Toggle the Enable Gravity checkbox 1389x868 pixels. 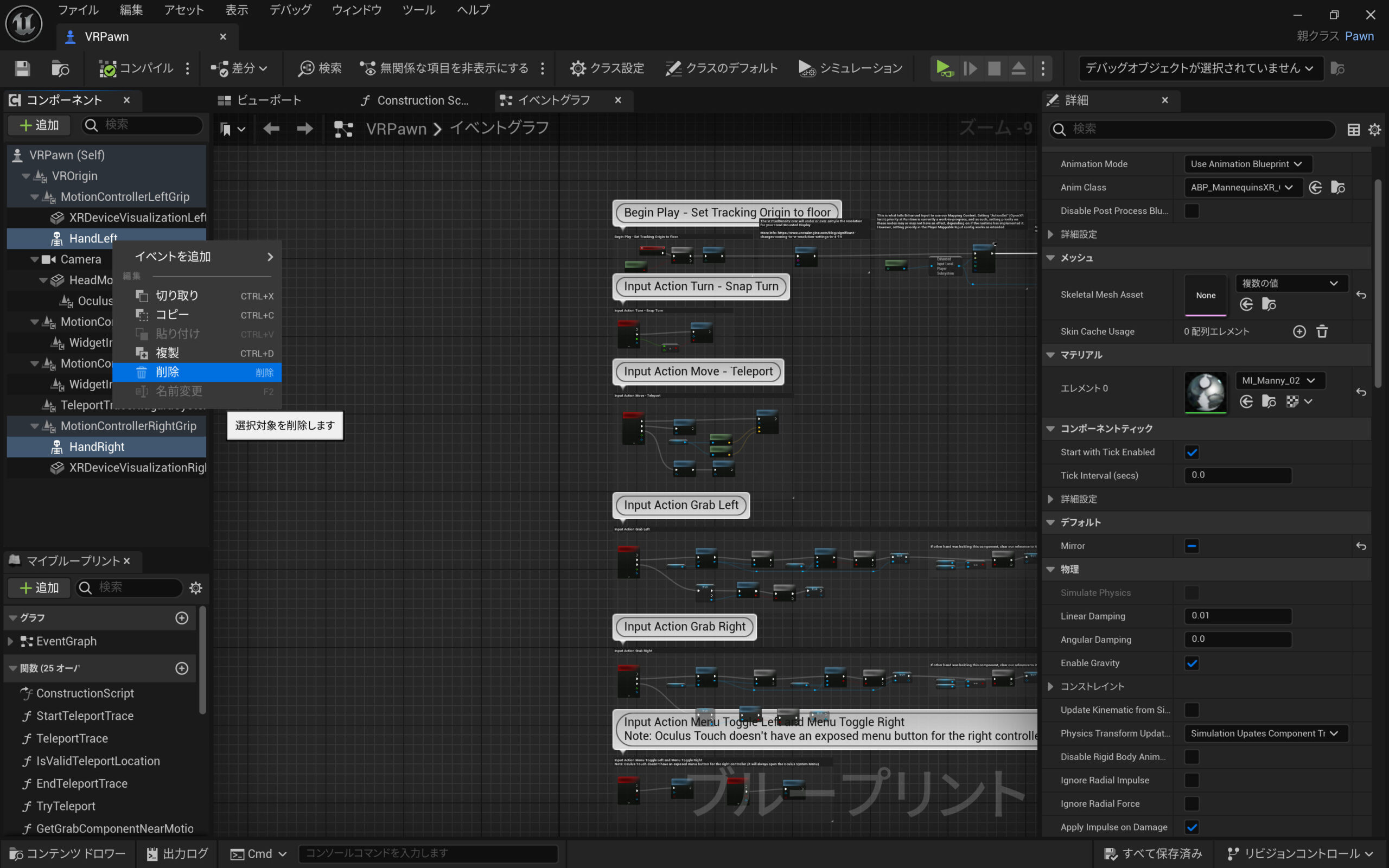tap(1192, 663)
